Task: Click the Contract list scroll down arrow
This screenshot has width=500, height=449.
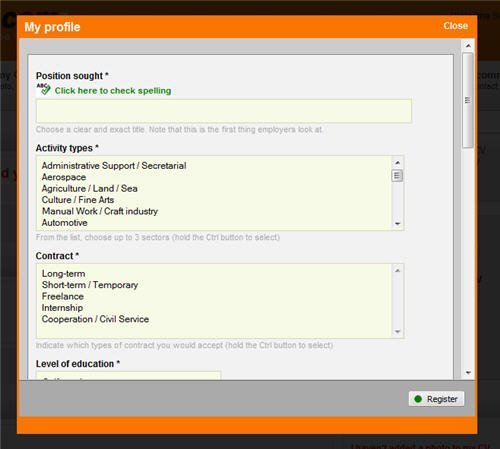Action: [397, 331]
